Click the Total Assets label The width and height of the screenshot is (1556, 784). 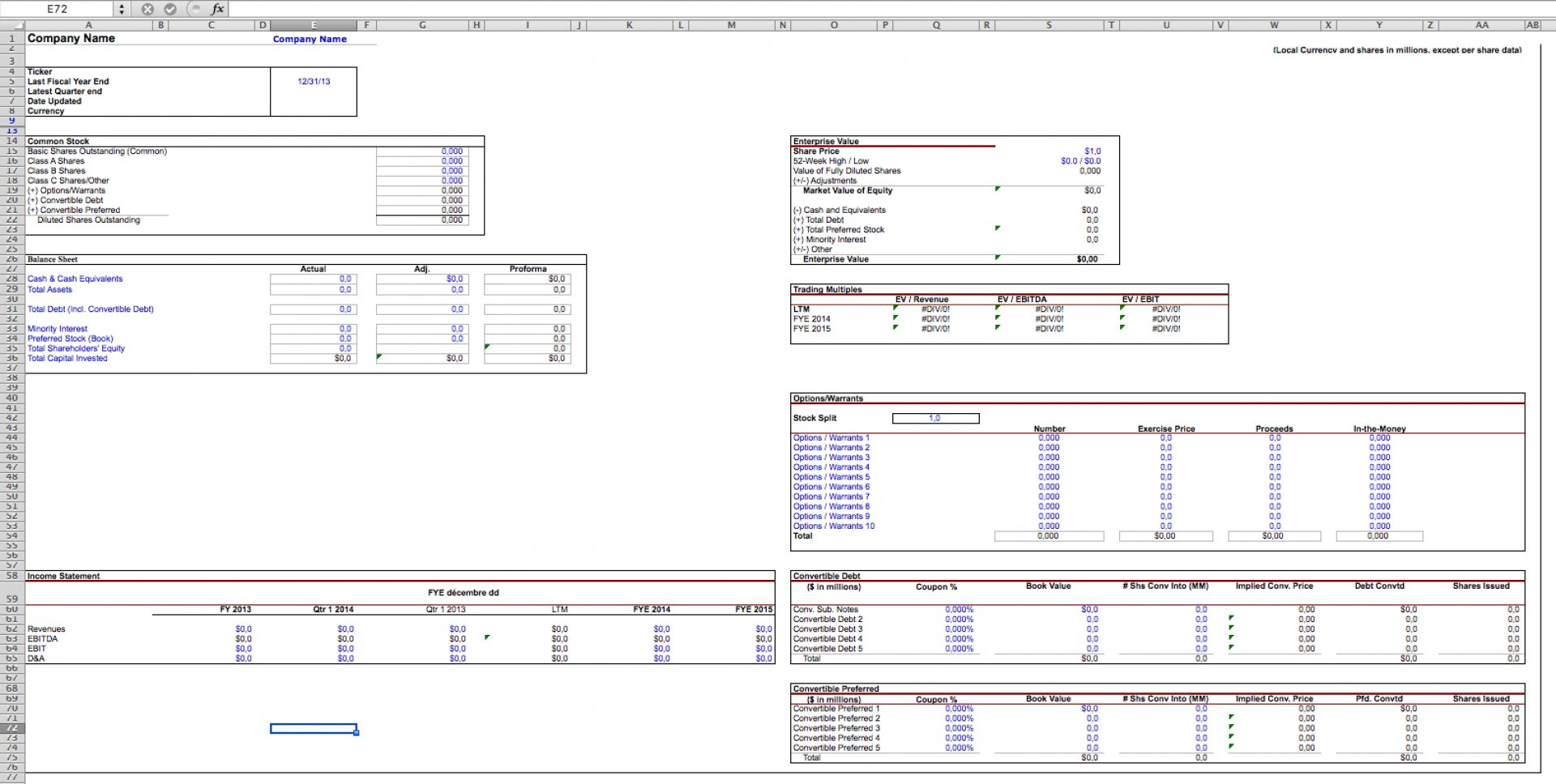[49, 289]
